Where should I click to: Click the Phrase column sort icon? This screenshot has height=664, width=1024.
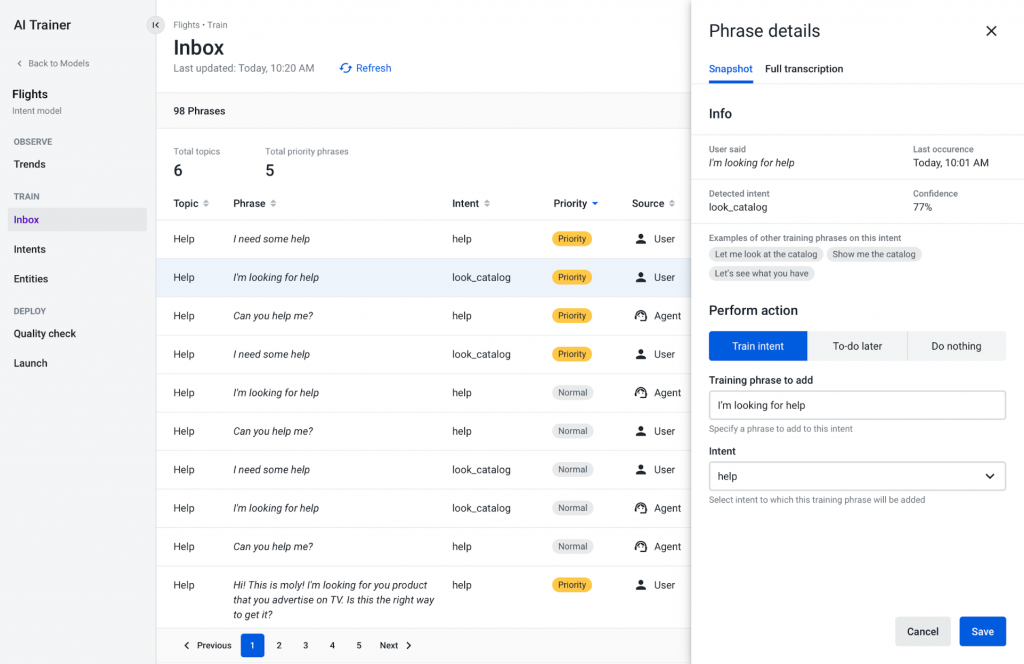[x=273, y=204]
